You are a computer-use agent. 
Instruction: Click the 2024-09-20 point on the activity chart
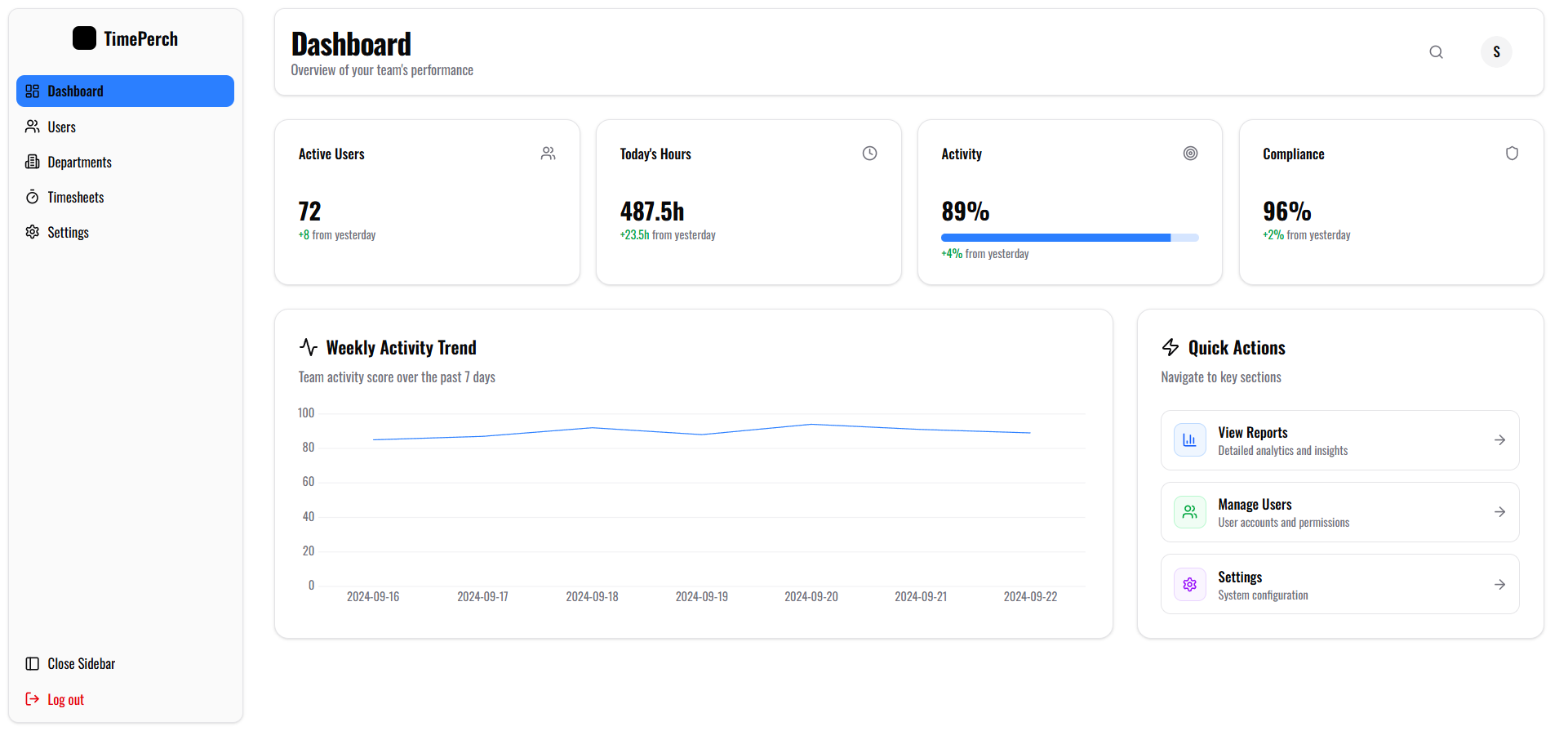tap(811, 425)
